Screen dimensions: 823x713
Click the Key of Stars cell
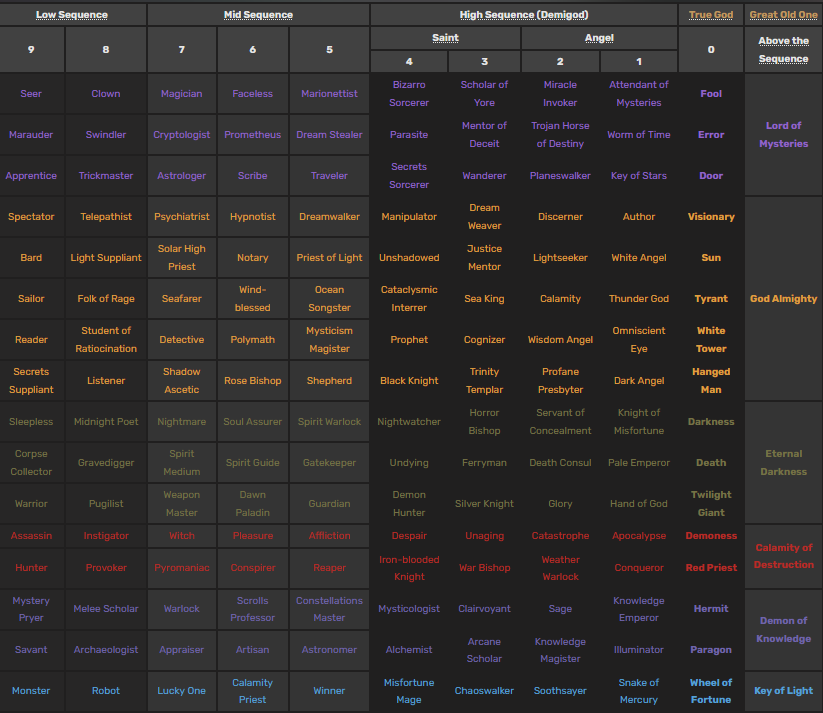point(639,175)
